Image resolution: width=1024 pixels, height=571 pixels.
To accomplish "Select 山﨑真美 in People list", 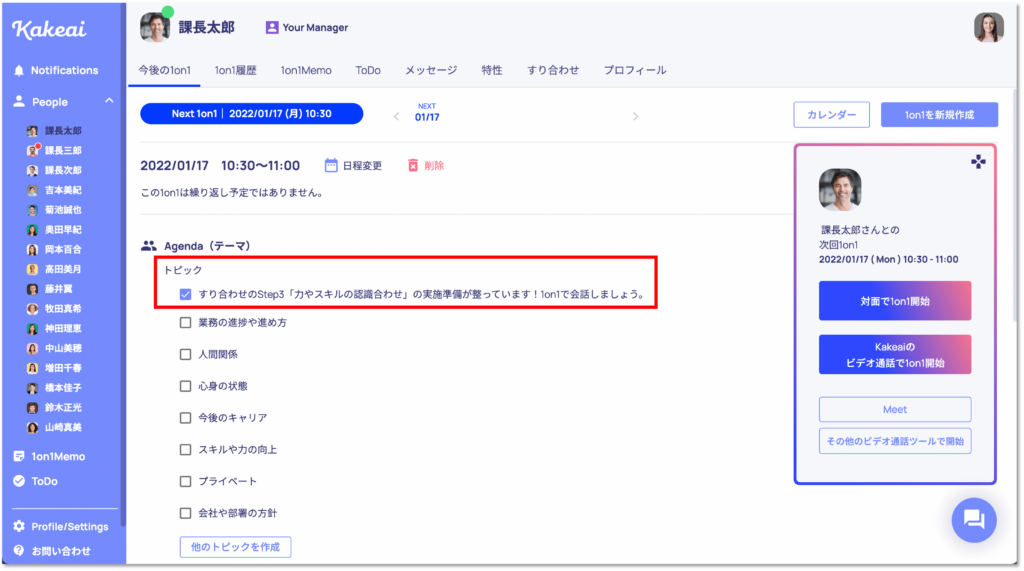I will pyautogui.click(x=63, y=427).
